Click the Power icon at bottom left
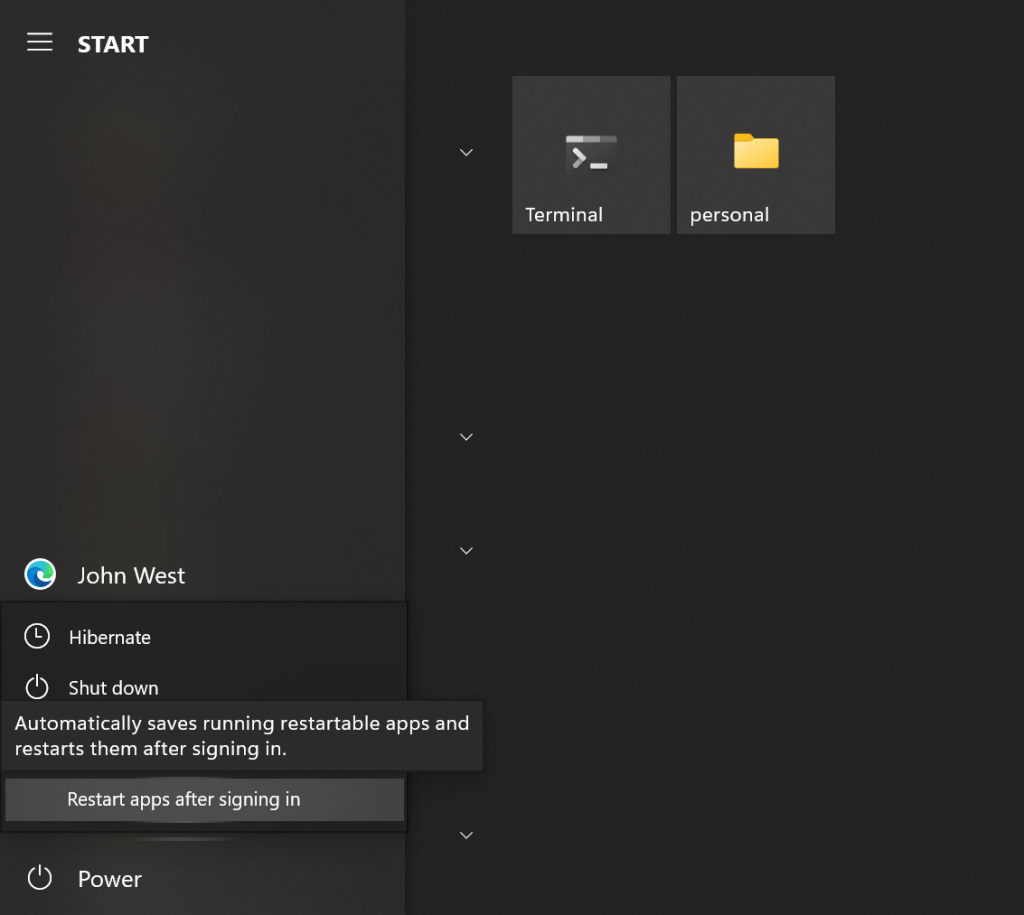The width and height of the screenshot is (1024, 915). coord(39,878)
